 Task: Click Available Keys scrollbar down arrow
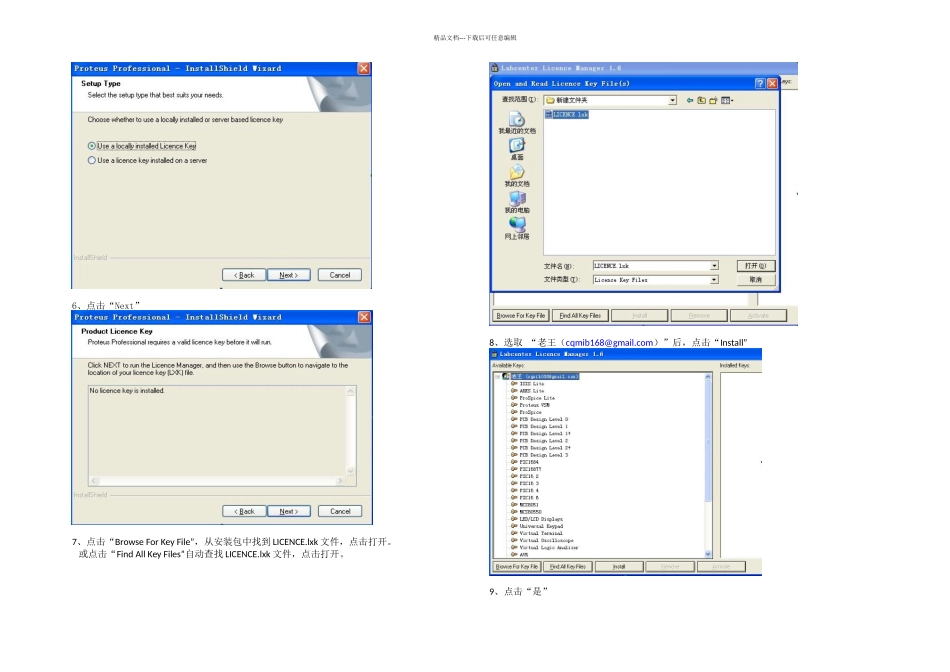tap(708, 554)
